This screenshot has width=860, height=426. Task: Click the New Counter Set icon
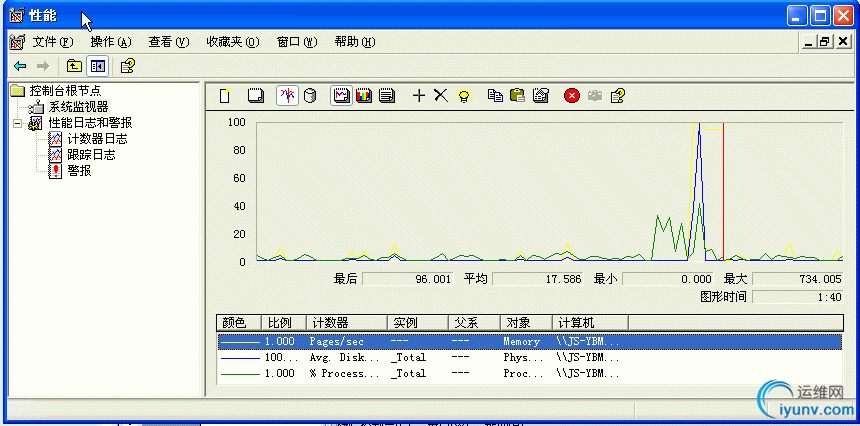tap(224, 96)
